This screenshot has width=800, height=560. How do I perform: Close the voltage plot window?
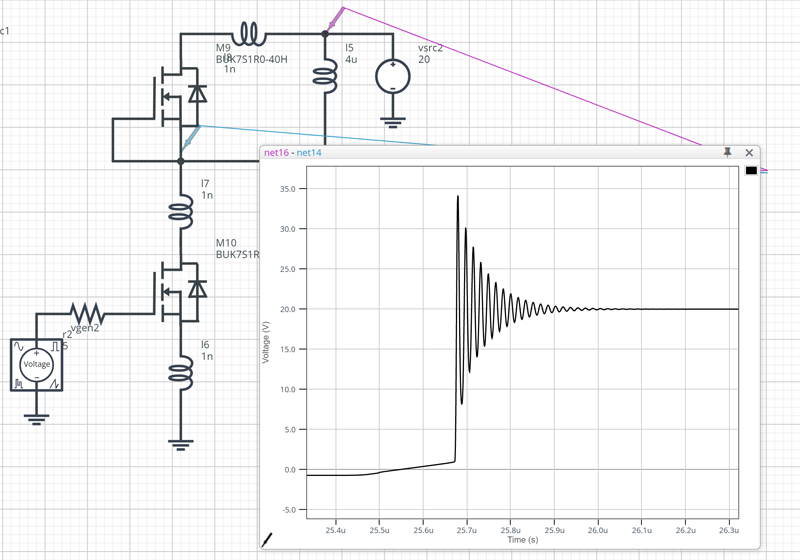click(x=749, y=152)
